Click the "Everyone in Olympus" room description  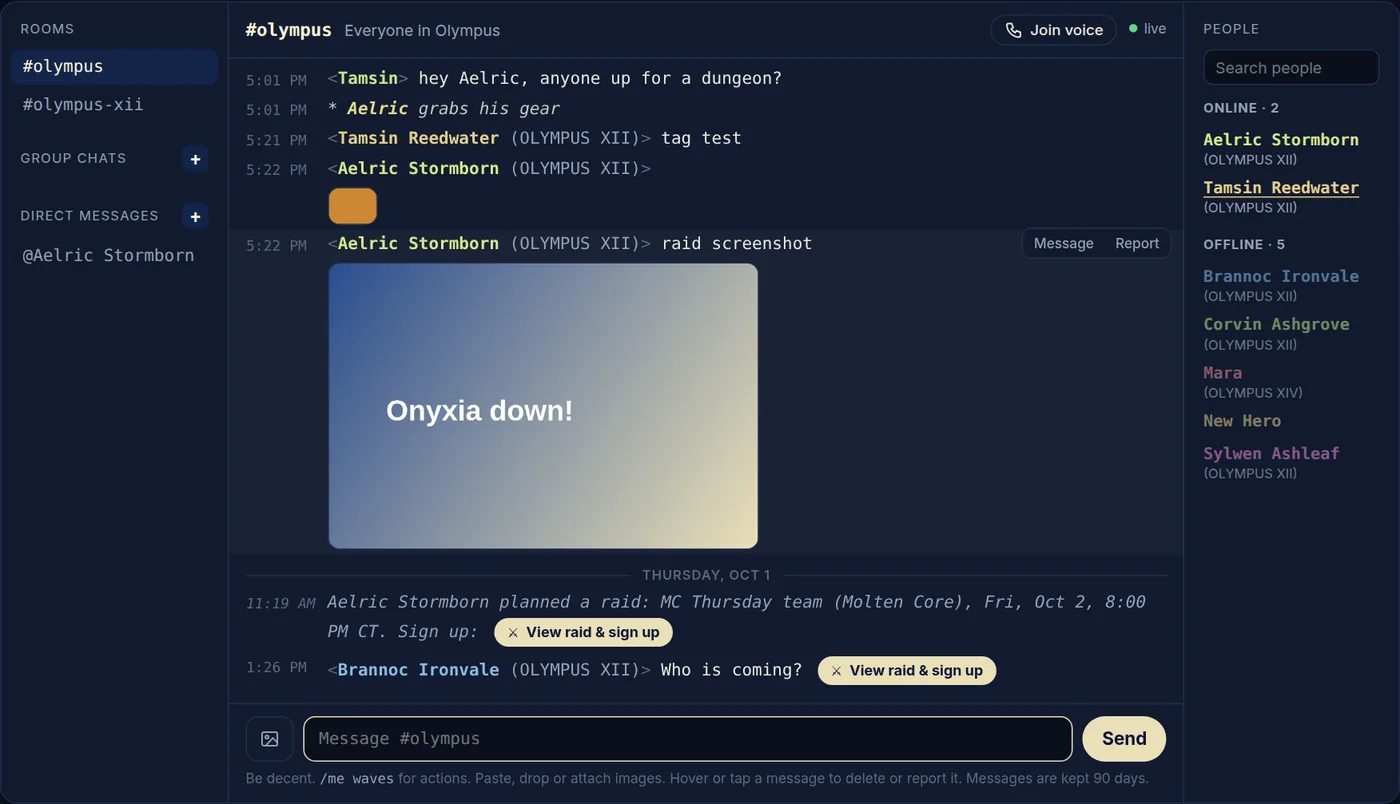click(x=422, y=30)
